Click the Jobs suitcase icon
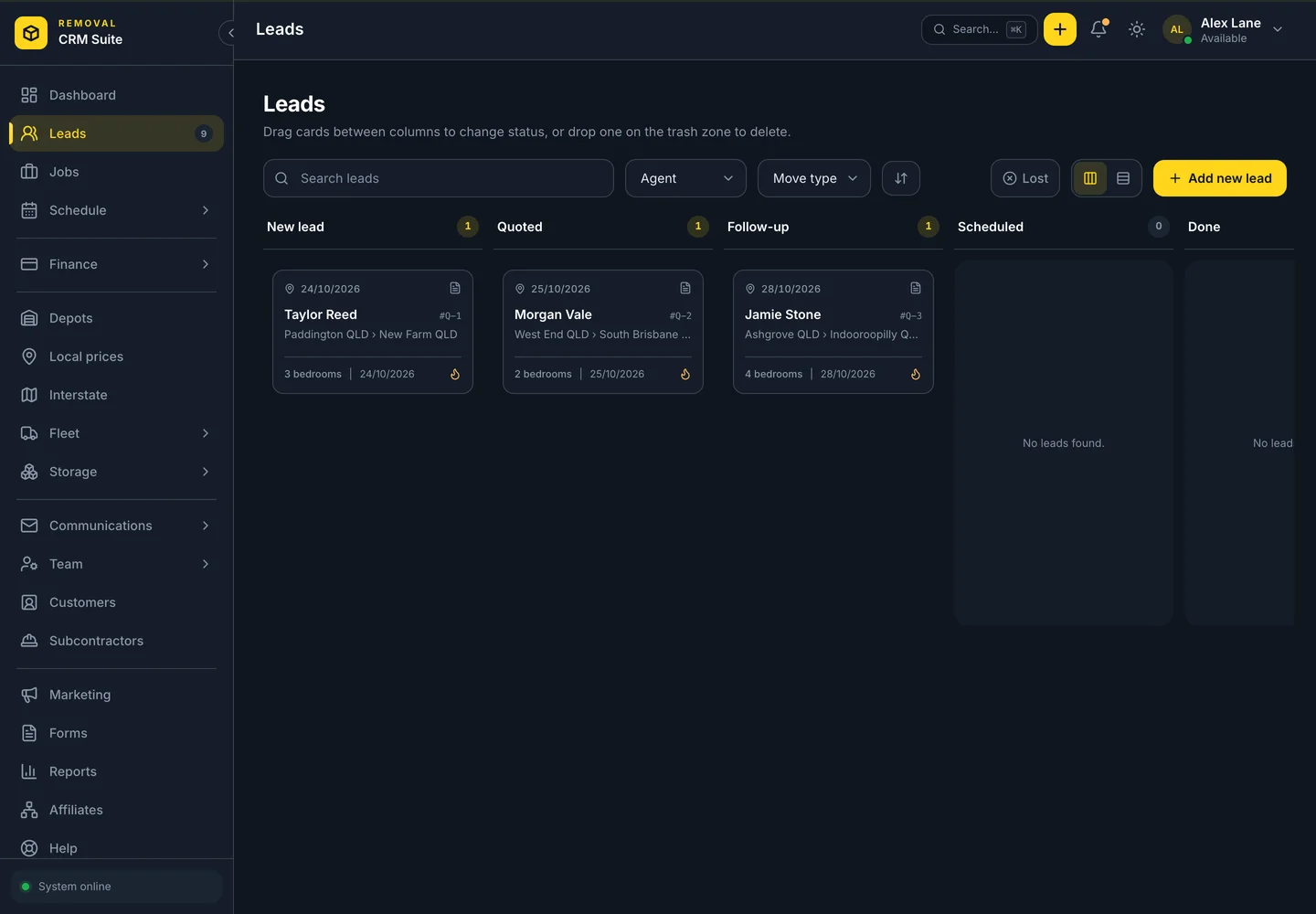Viewport: 1316px width, 914px height. point(29,172)
